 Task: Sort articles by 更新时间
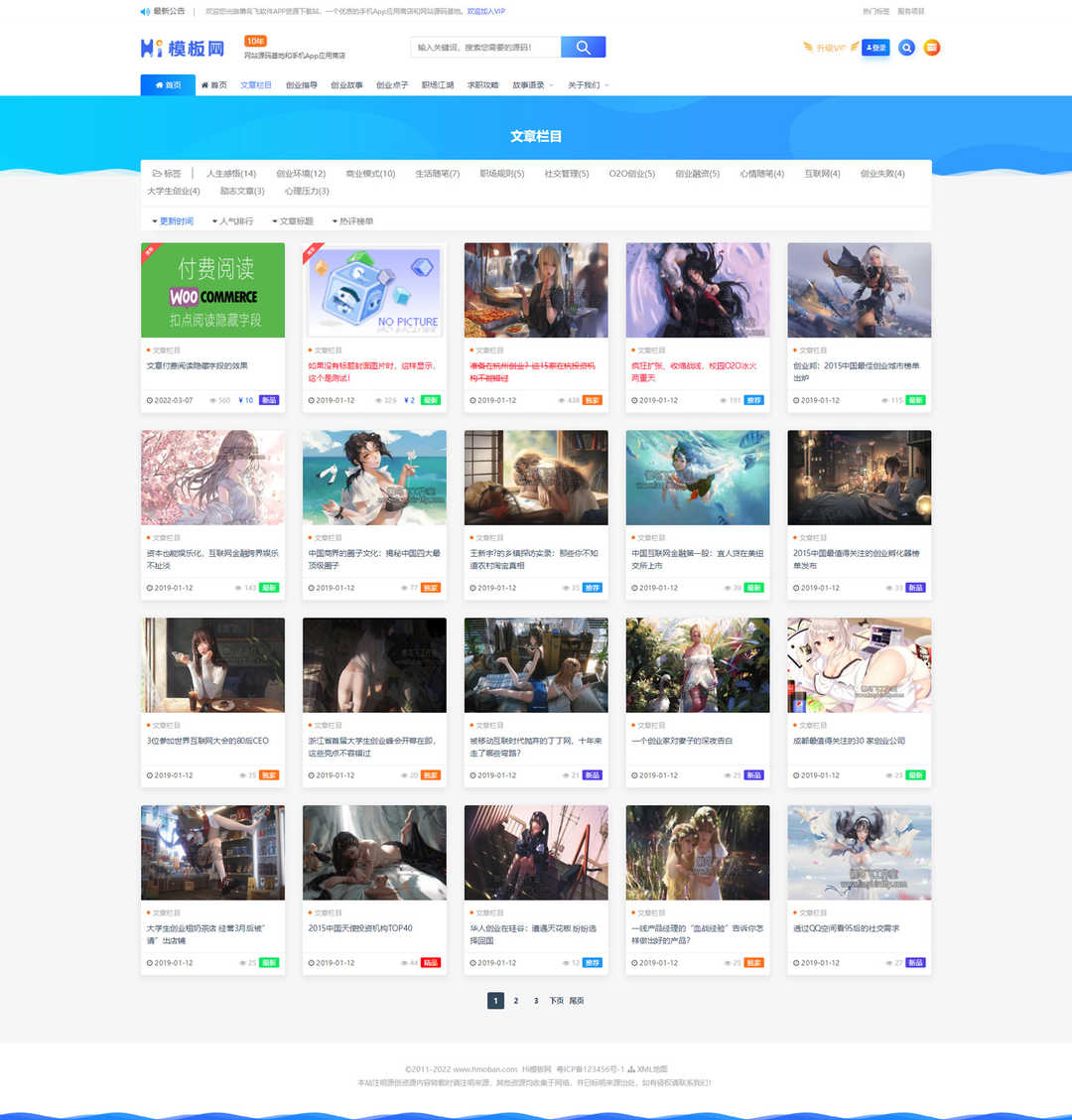(x=173, y=221)
